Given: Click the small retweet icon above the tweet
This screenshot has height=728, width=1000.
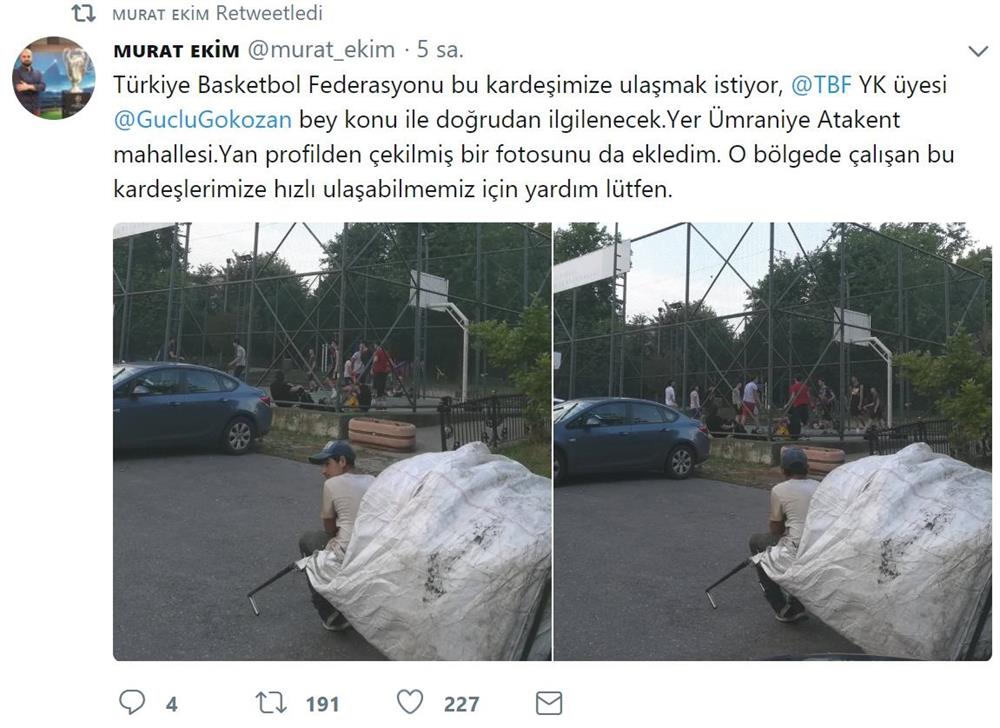Looking at the screenshot, I should click(x=84, y=13).
